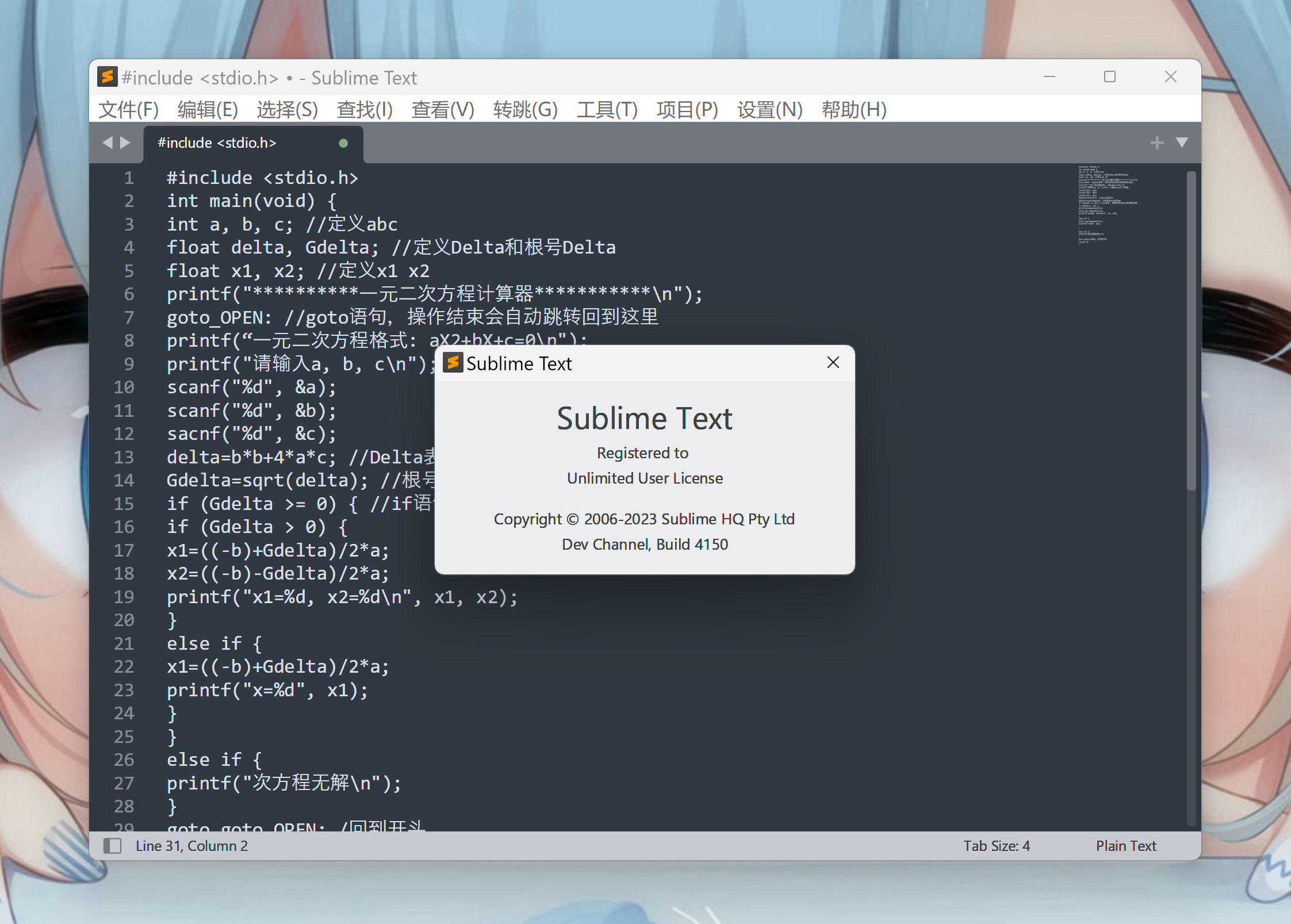1291x924 pixels.
Task: Close the tab via its unsaved green dot
Action: pos(343,143)
